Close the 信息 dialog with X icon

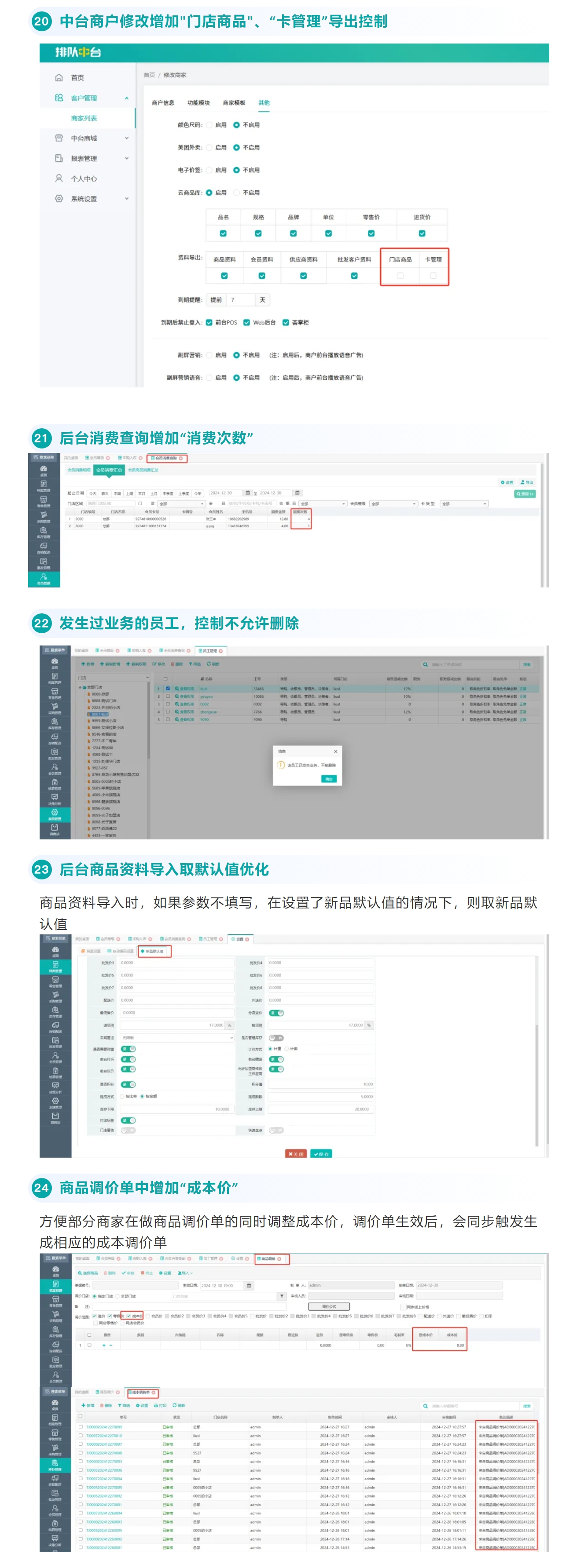coord(335,751)
